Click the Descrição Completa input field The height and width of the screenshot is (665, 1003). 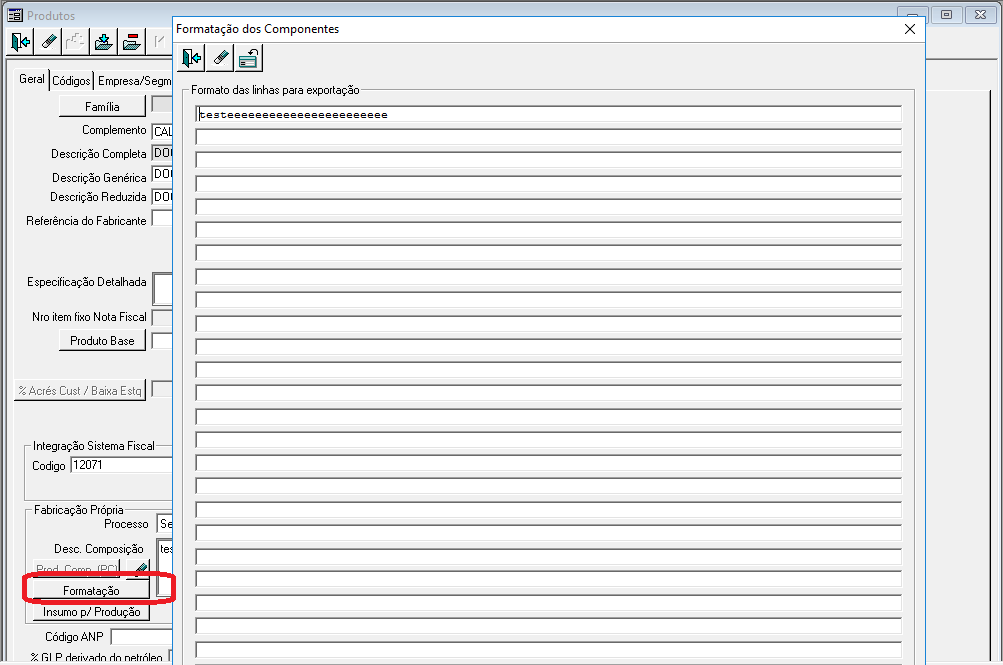162,153
